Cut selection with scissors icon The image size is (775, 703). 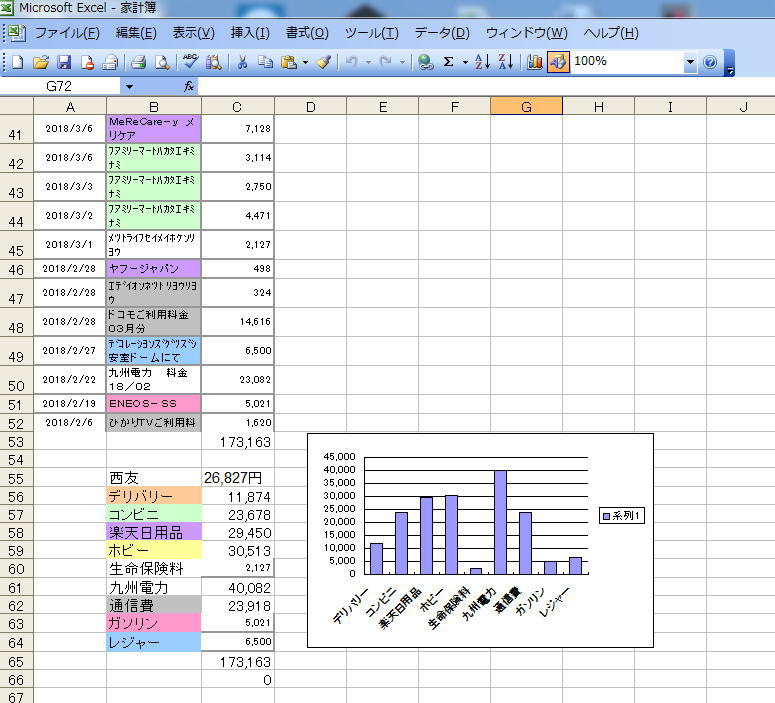pos(242,62)
